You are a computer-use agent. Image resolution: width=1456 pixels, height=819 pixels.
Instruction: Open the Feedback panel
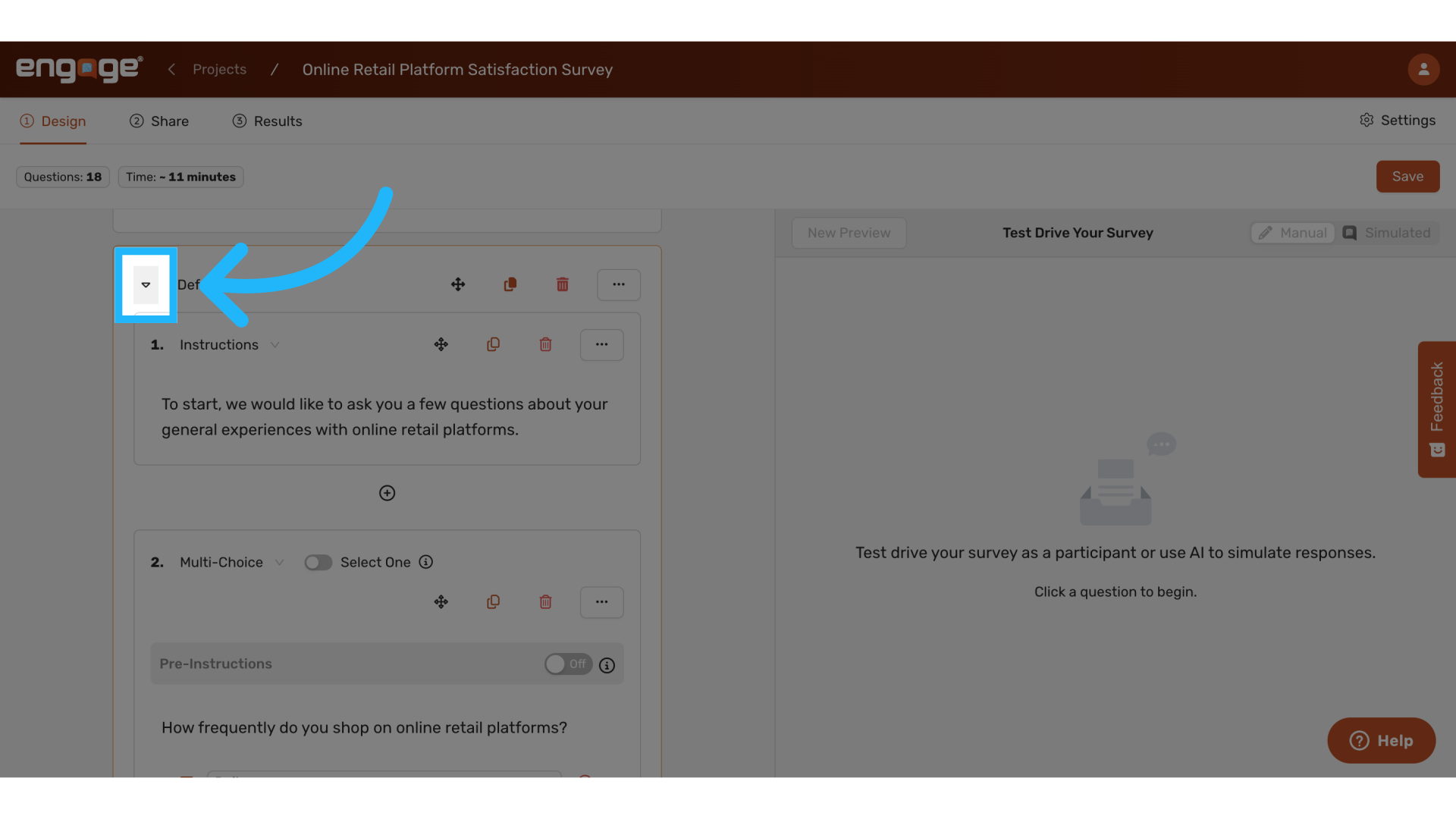tap(1437, 409)
